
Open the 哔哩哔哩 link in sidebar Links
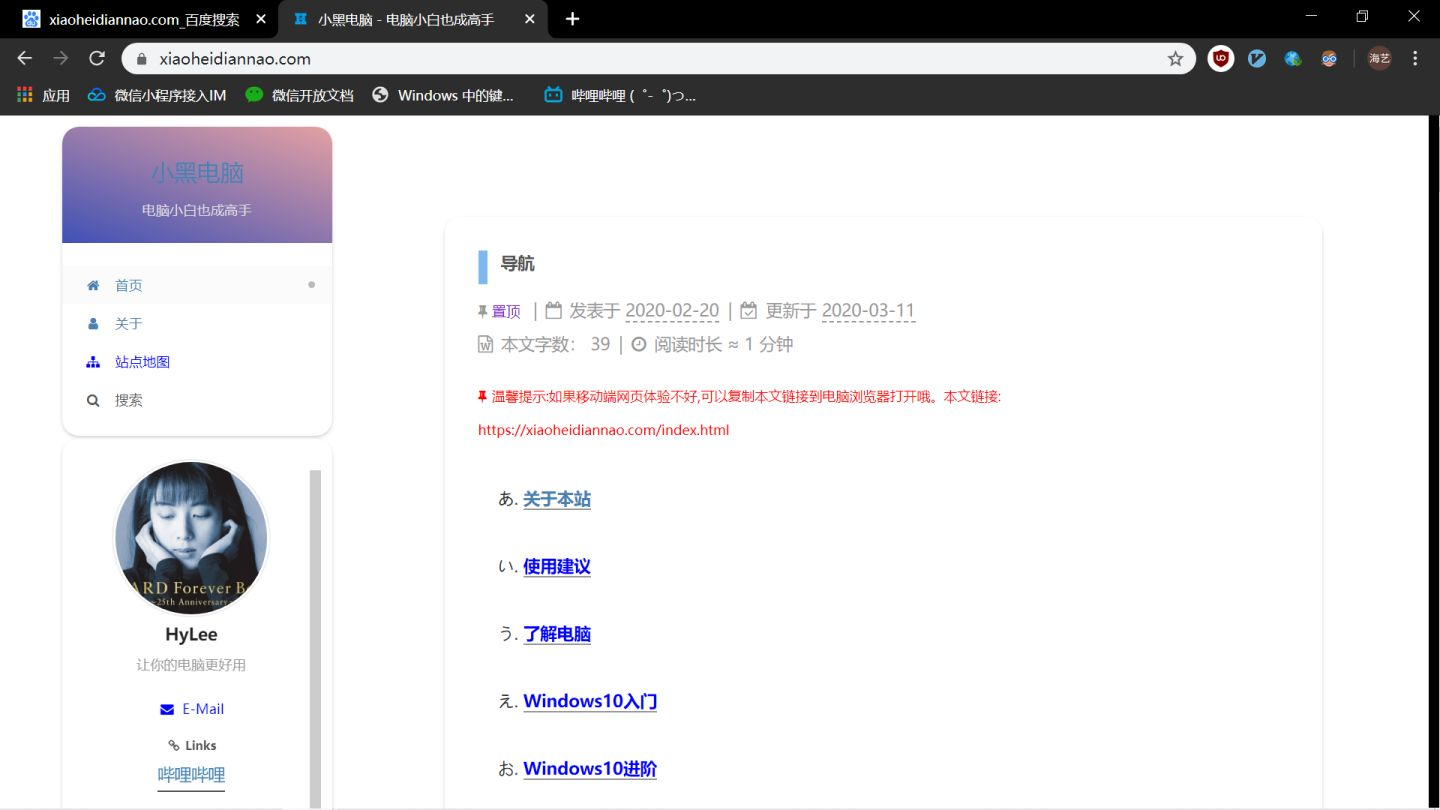[x=191, y=775]
